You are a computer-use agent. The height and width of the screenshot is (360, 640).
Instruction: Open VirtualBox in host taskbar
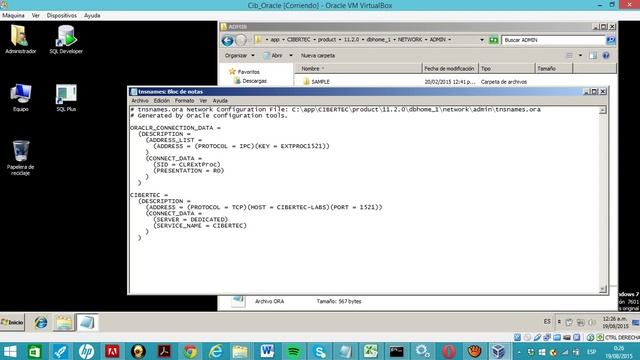click(x=498, y=351)
